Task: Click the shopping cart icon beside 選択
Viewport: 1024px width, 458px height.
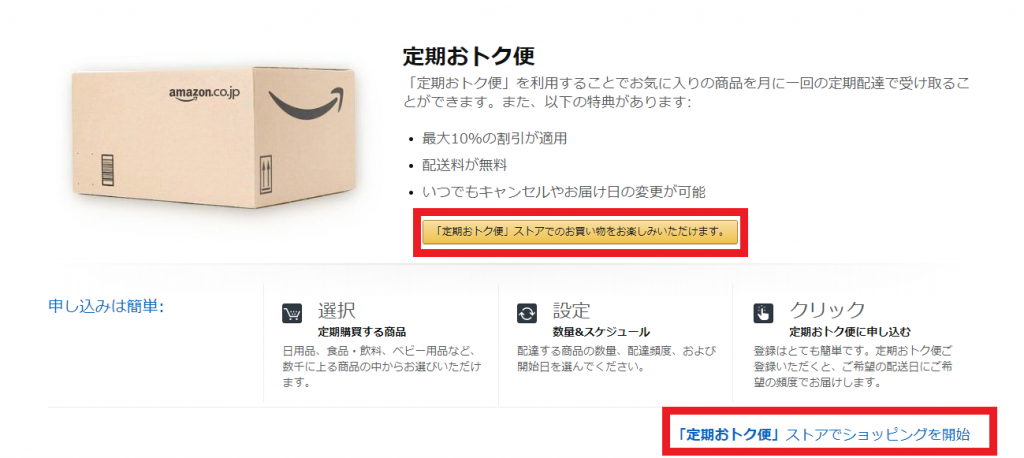Action: pyautogui.click(x=292, y=313)
